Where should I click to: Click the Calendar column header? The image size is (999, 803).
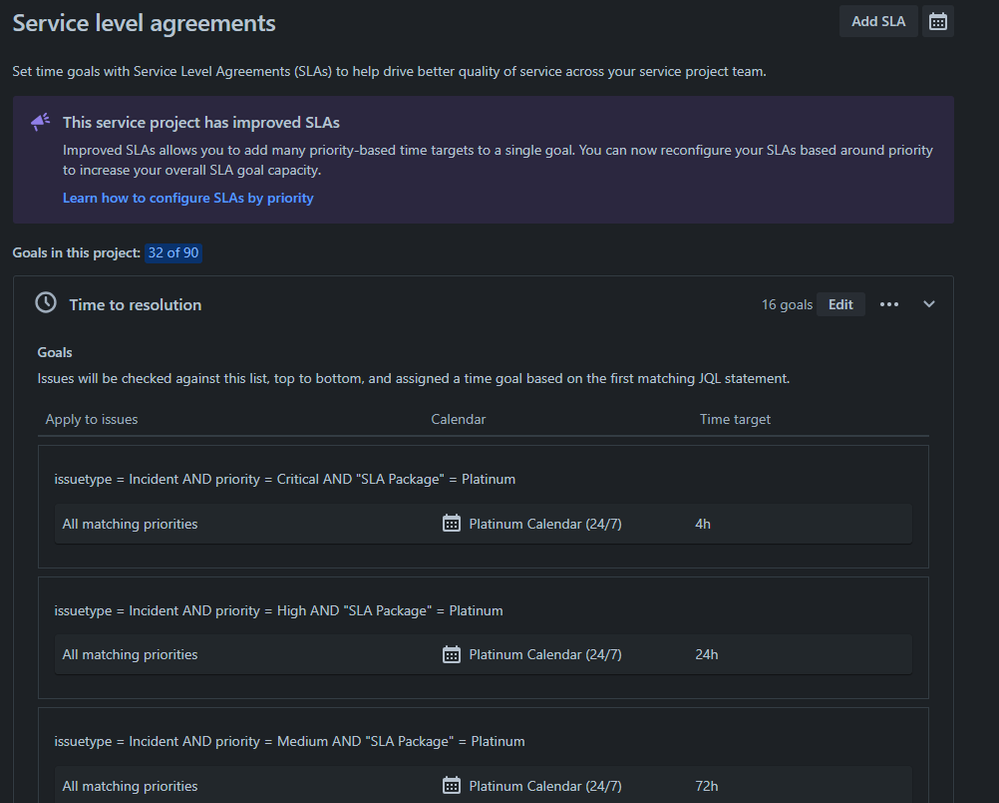[x=458, y=419]
